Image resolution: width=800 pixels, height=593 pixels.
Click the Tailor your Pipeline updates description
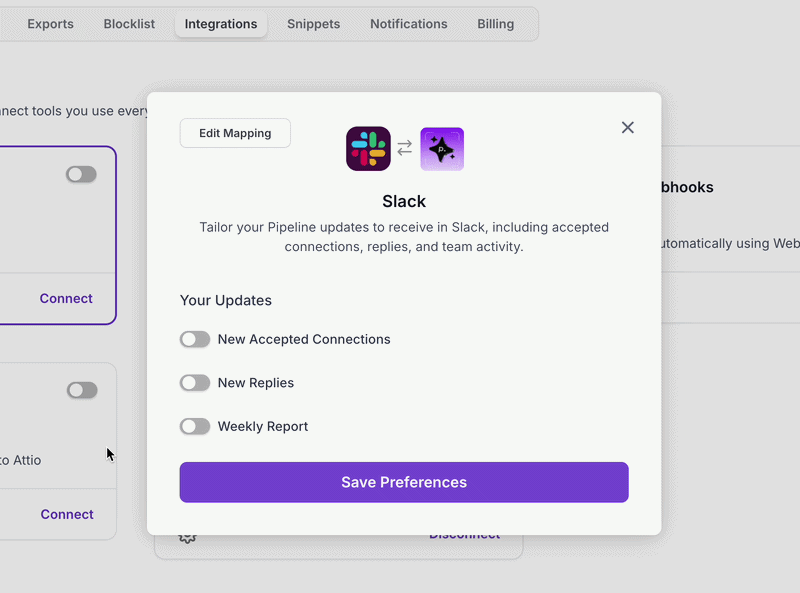(x=404, y=237)
